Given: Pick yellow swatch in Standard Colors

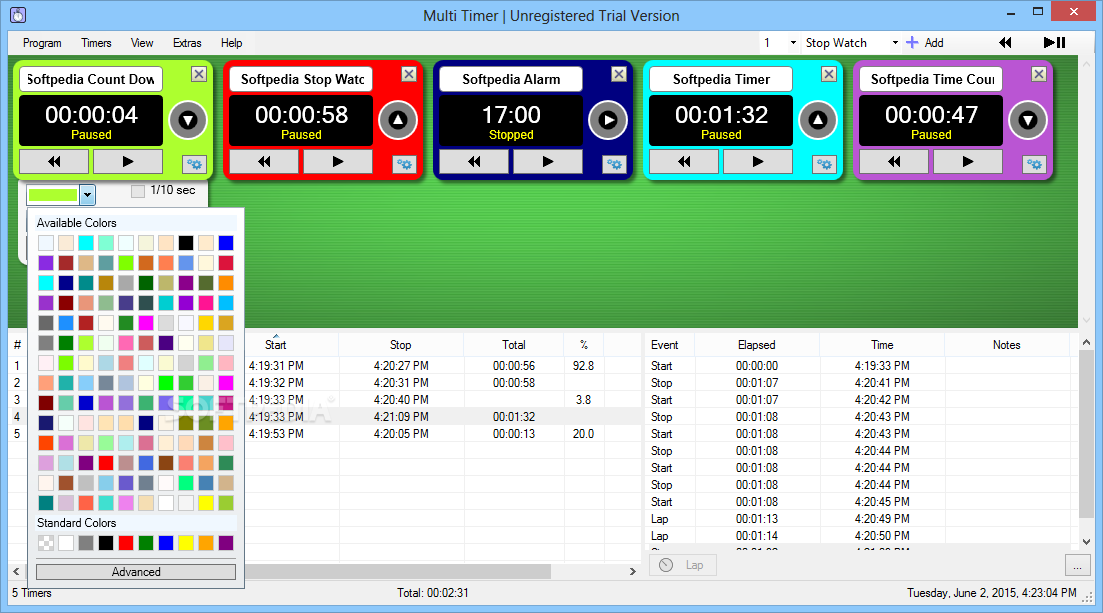Looking at the screenshot, I should pos(186,543).
